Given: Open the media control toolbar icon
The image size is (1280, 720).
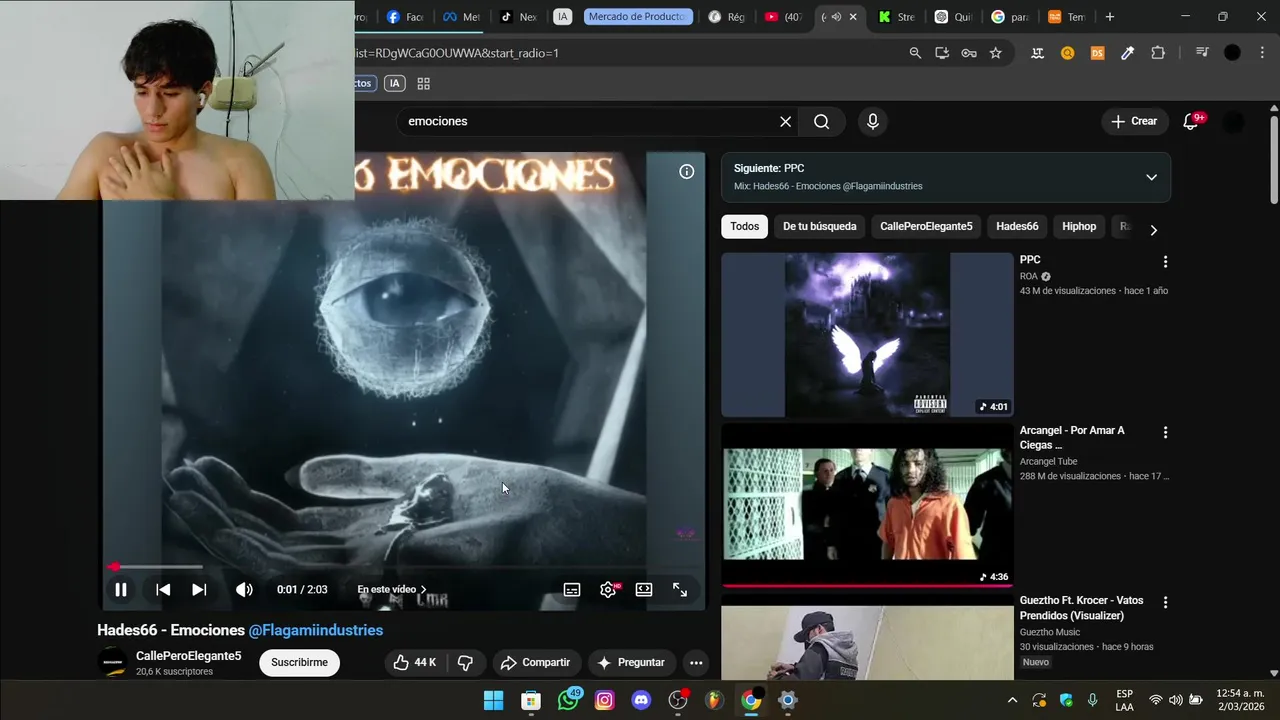Looking at the screenshot, I should pos(1202,53).
